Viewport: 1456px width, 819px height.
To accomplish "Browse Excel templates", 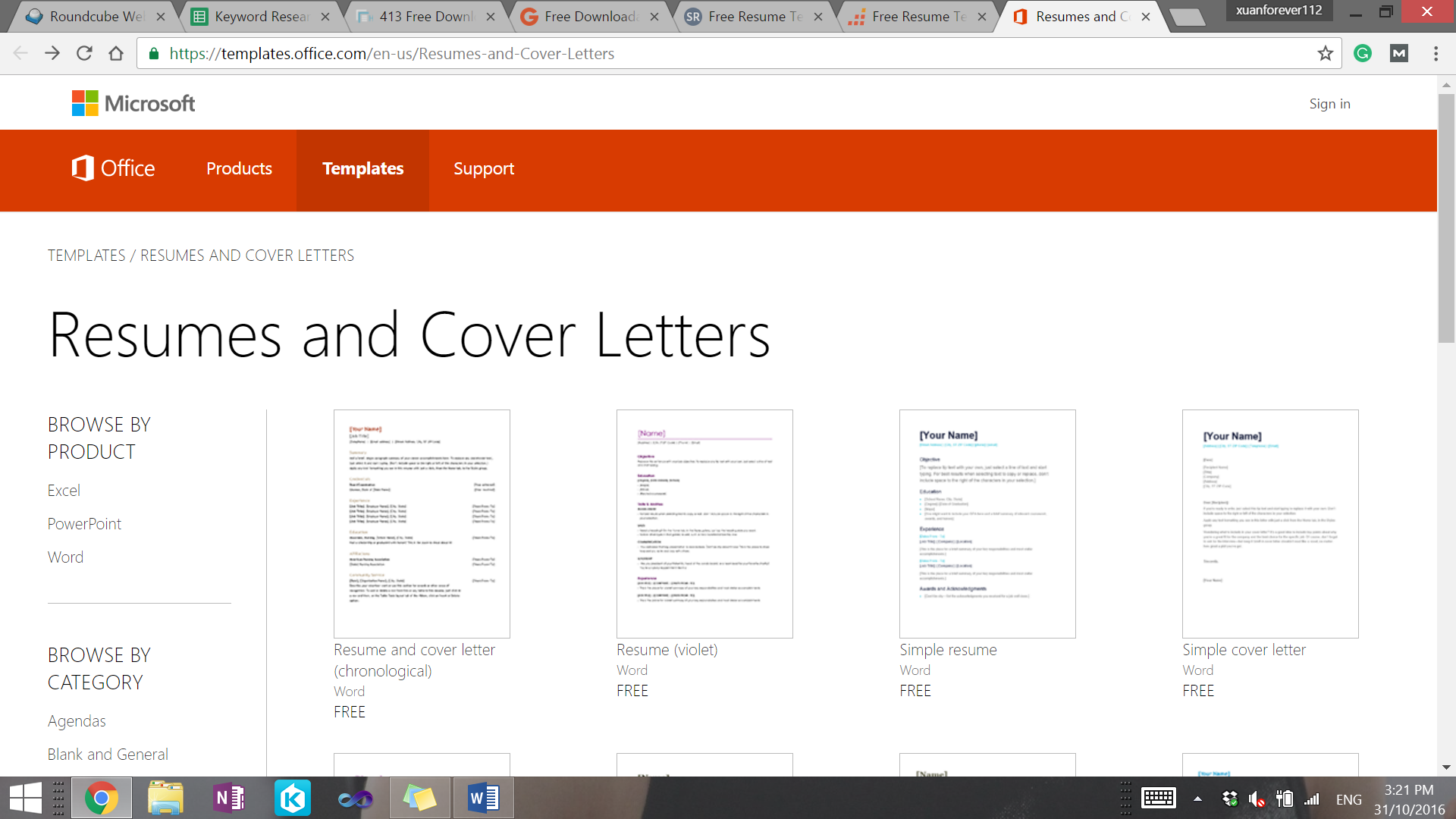I will 64,491.
